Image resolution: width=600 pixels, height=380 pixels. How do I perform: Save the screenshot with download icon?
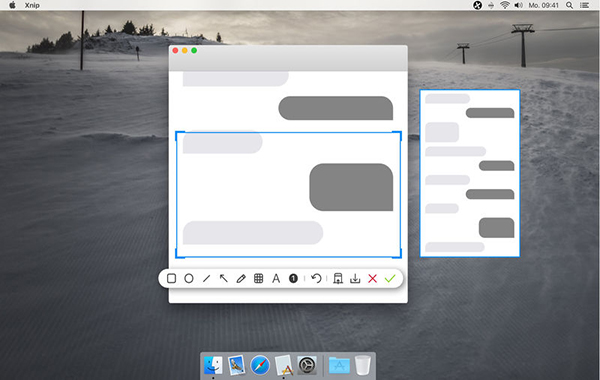pyautogui.click(x=355, y=278)
